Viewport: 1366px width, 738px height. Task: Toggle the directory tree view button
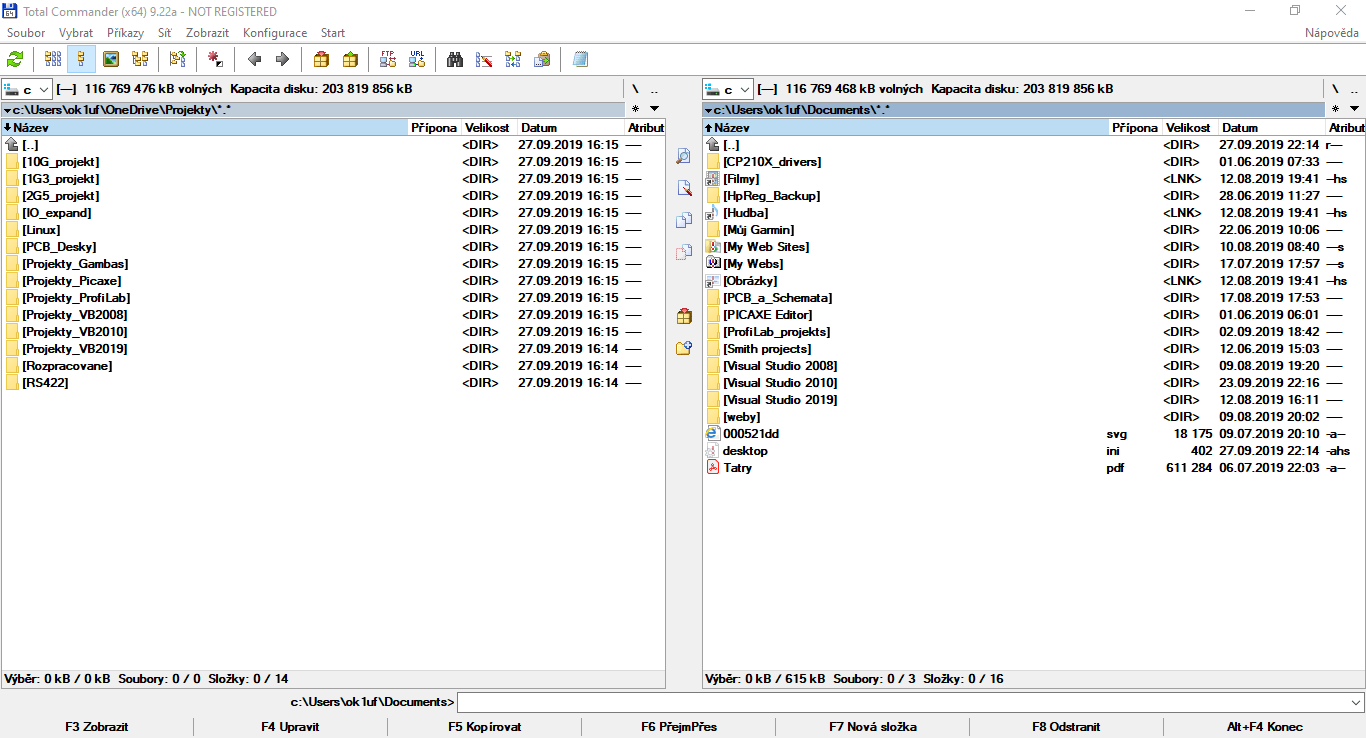point(140,59)
